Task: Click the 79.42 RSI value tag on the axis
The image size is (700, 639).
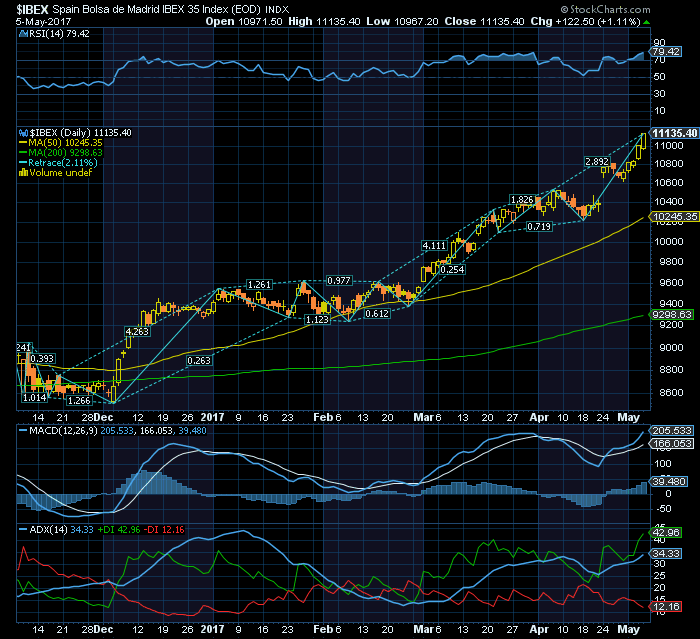Action: click(x=666, y=51)
